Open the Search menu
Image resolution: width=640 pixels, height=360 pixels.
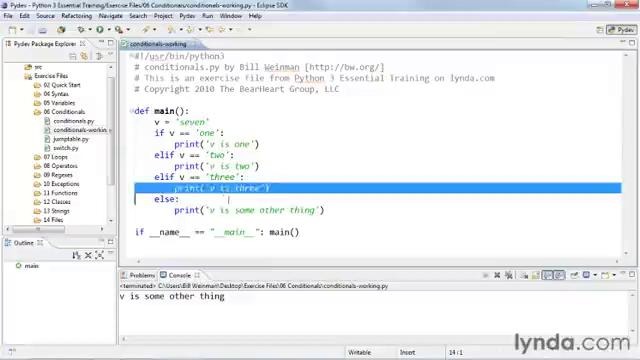[138, 16]
